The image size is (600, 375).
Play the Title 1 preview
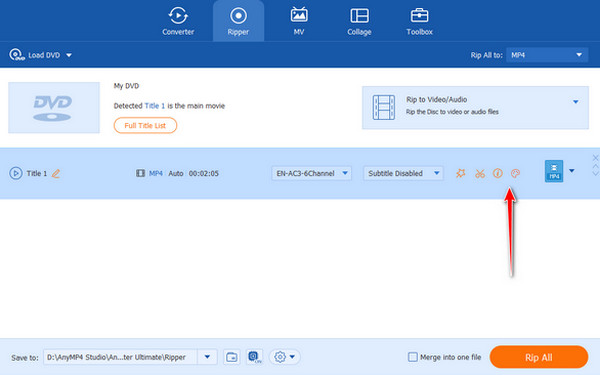[x=16, y=173]
